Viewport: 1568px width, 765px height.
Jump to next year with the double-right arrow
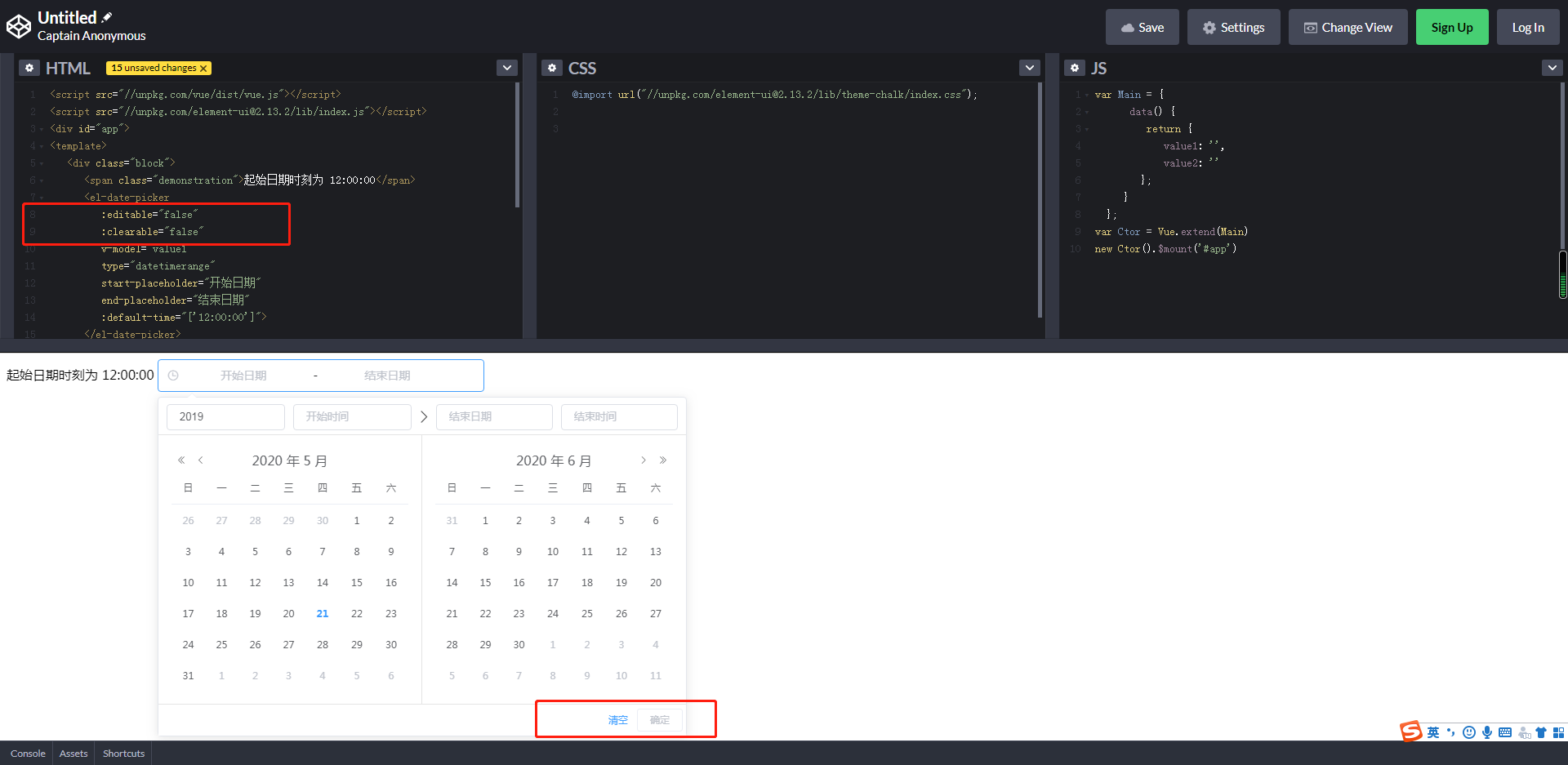[x=664, y=460]
